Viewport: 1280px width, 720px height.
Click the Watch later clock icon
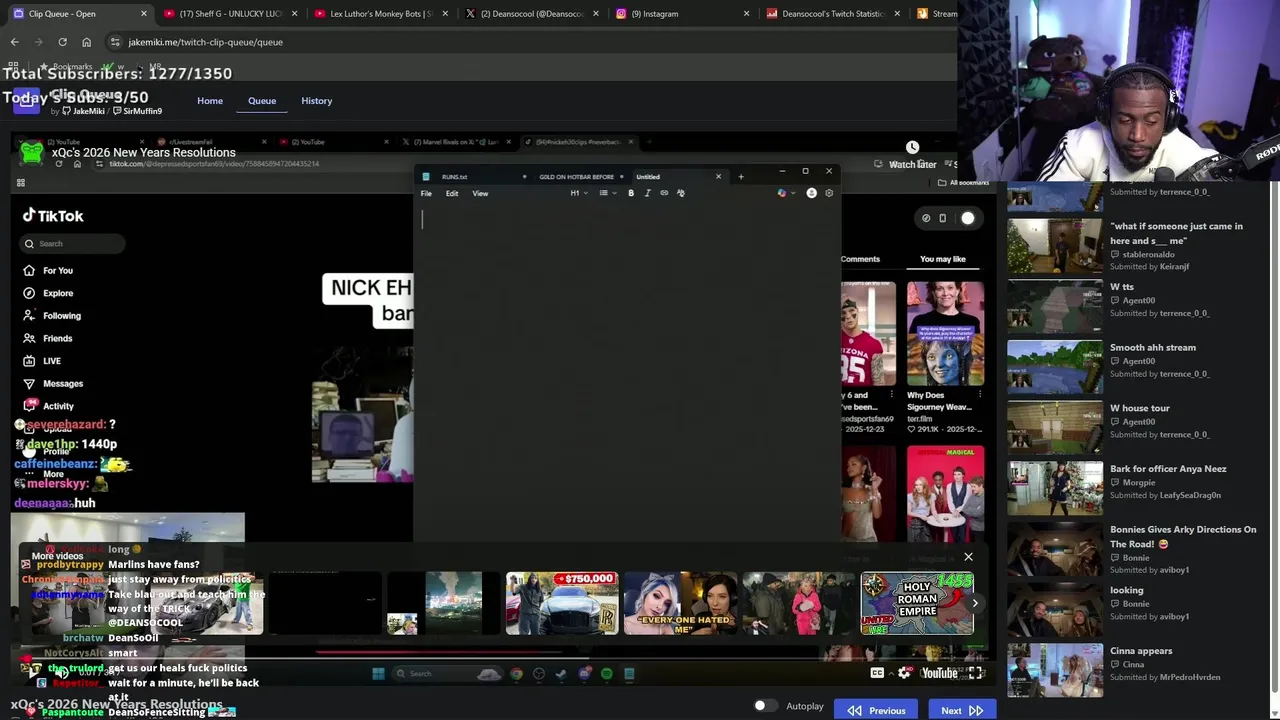(912, 148)
